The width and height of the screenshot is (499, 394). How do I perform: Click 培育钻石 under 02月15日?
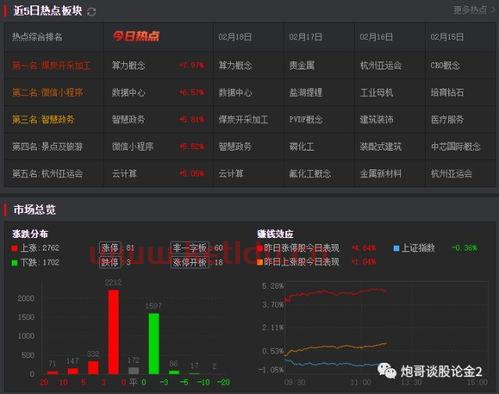[x=447, y=92]
